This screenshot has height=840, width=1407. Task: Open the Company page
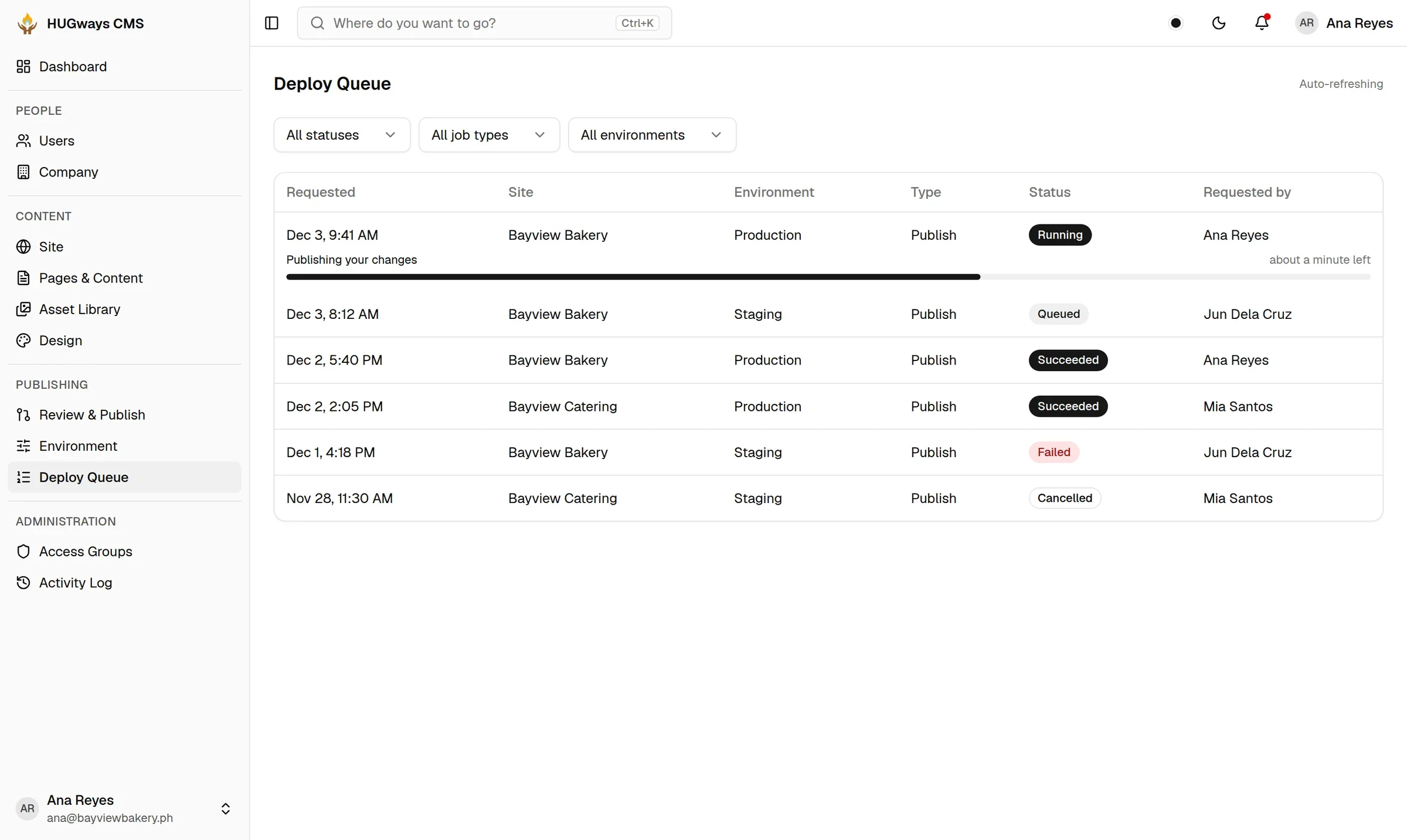point(124,172)
